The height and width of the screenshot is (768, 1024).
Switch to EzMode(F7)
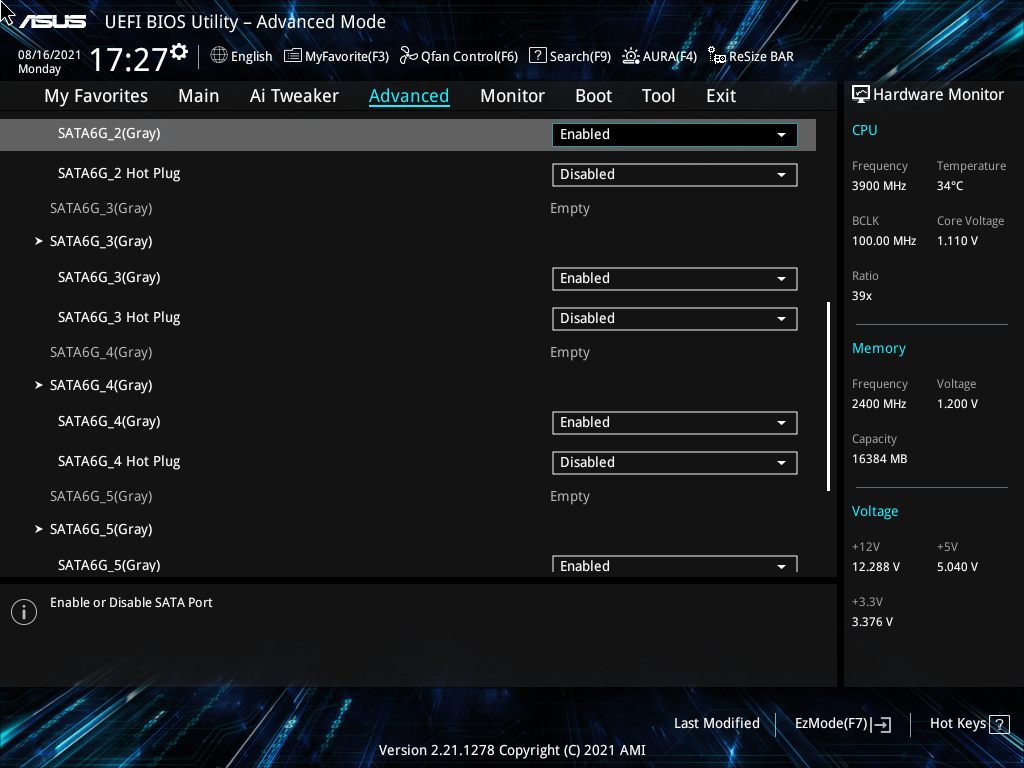click(842, 724)
